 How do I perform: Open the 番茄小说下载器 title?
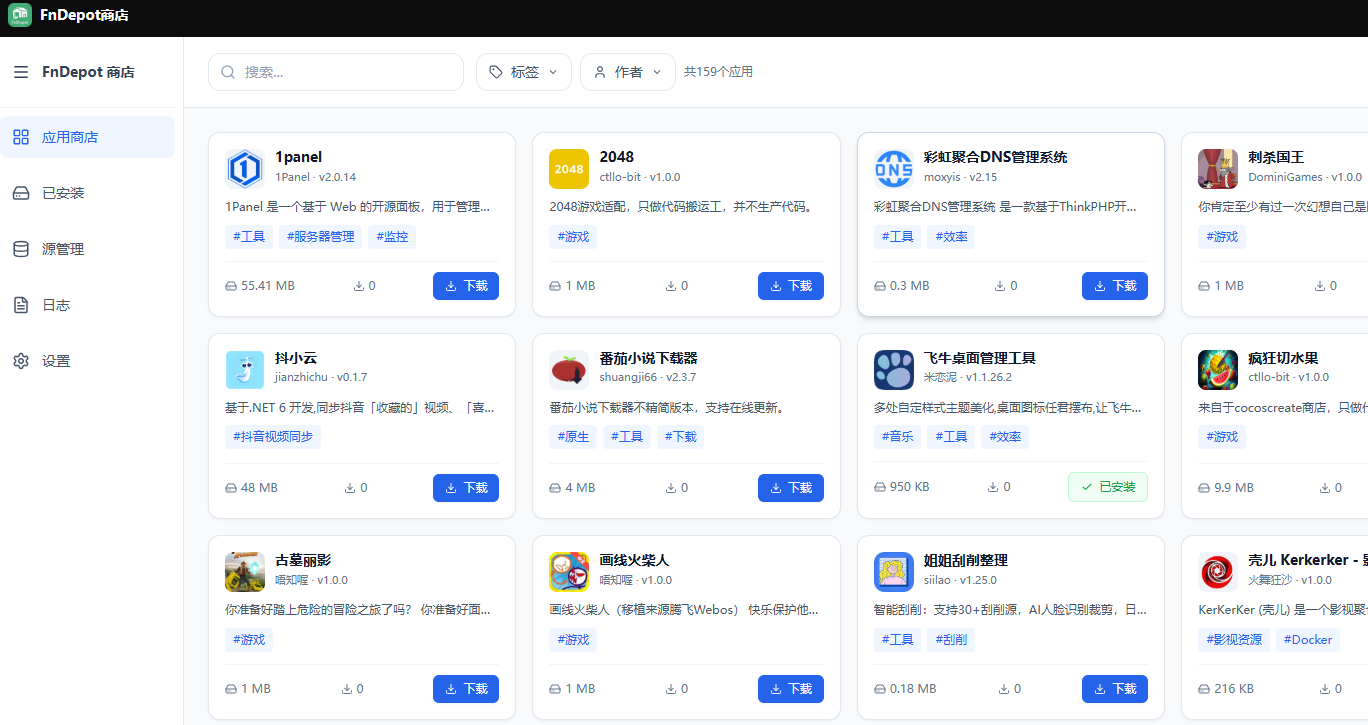tap(649, 358)
